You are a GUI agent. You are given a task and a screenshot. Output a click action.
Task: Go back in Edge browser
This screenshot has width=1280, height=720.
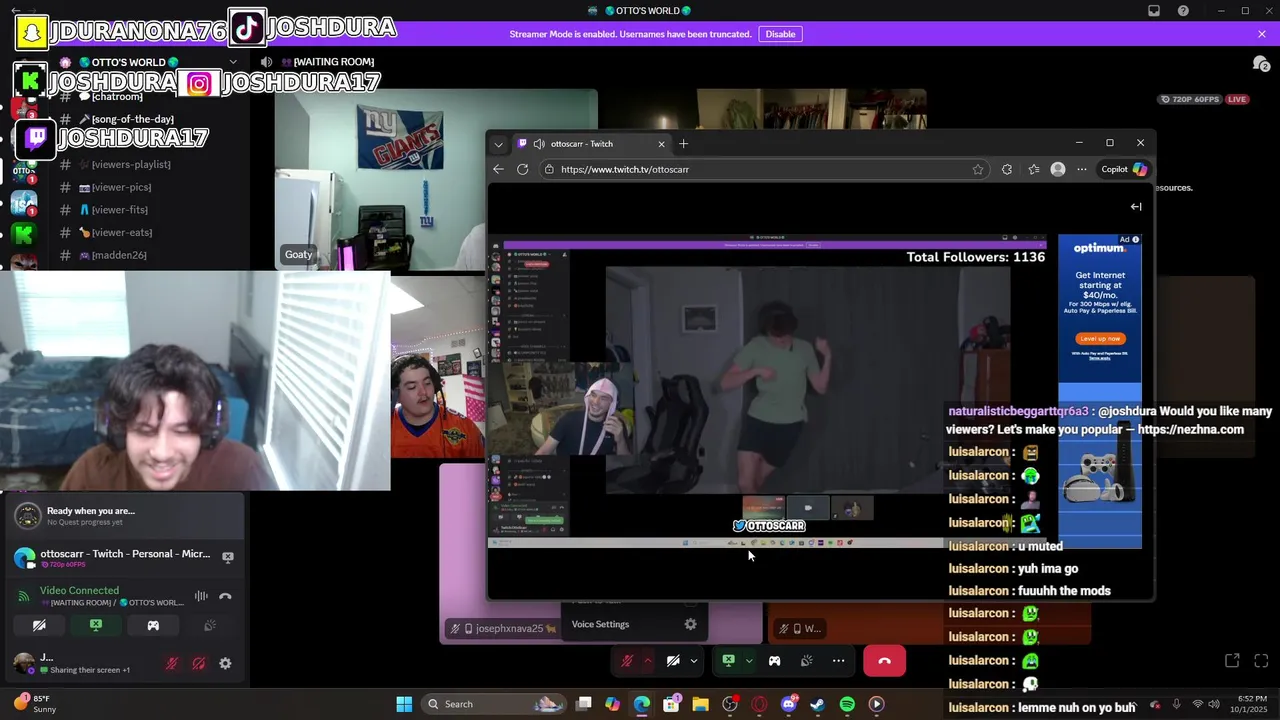(x=499, y=169)
